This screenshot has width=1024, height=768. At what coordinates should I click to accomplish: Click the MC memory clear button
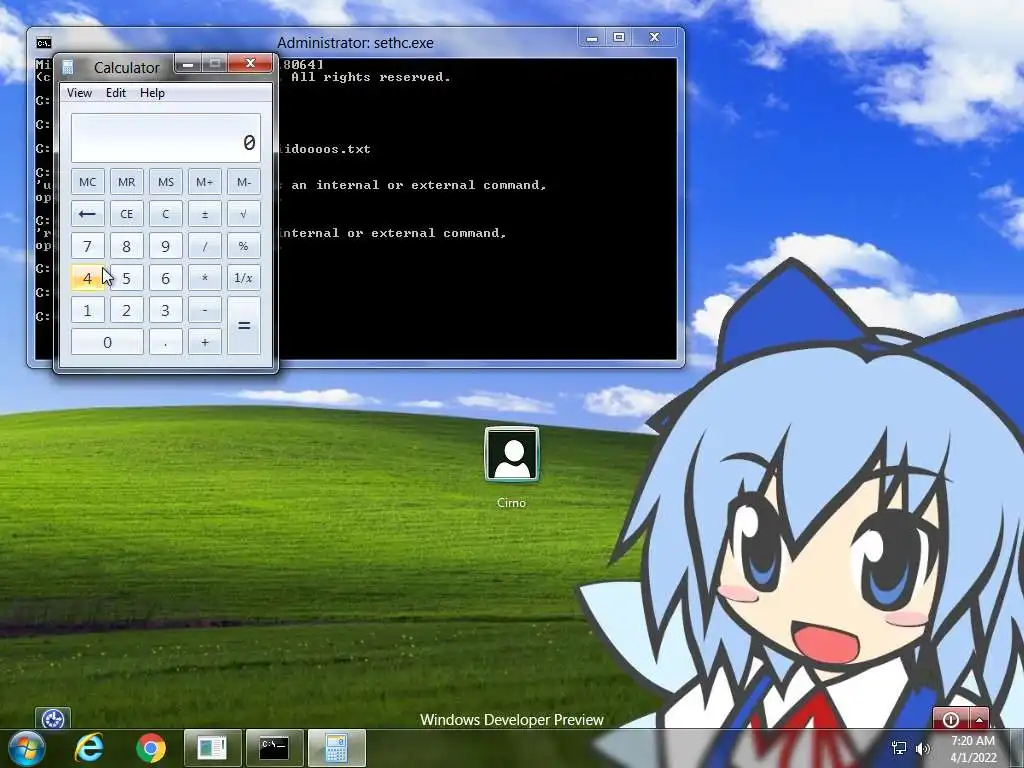pos(88,182)
